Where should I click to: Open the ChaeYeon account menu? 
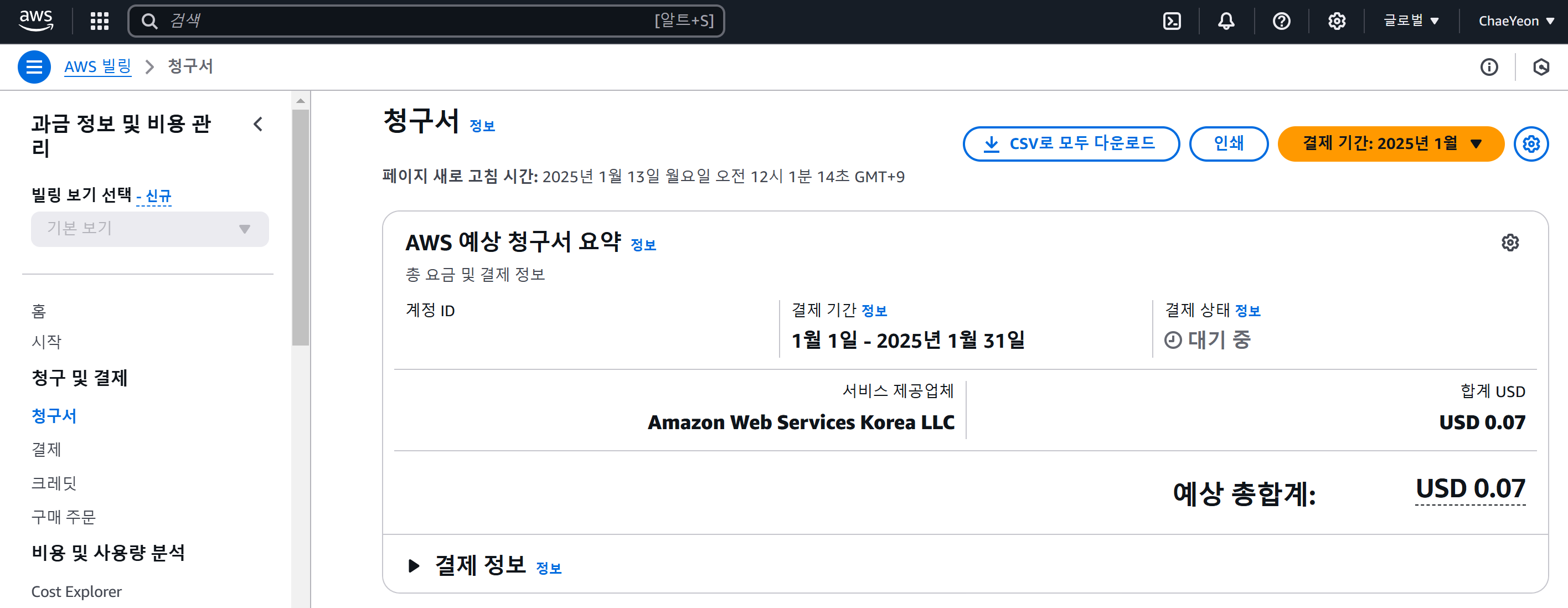[1515, 21]
